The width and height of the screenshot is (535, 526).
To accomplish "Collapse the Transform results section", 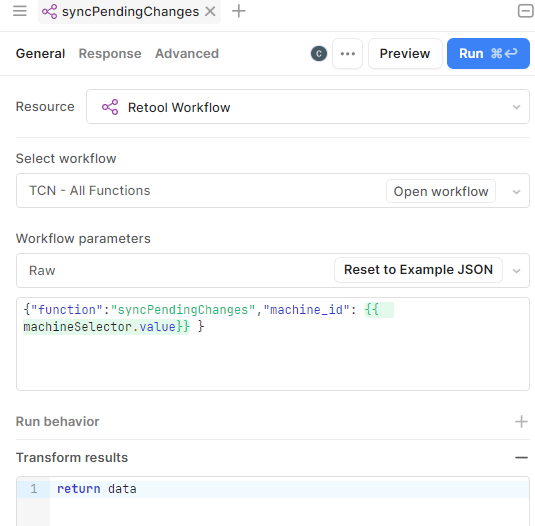I will pyautogui.click(x=521, y=457).
